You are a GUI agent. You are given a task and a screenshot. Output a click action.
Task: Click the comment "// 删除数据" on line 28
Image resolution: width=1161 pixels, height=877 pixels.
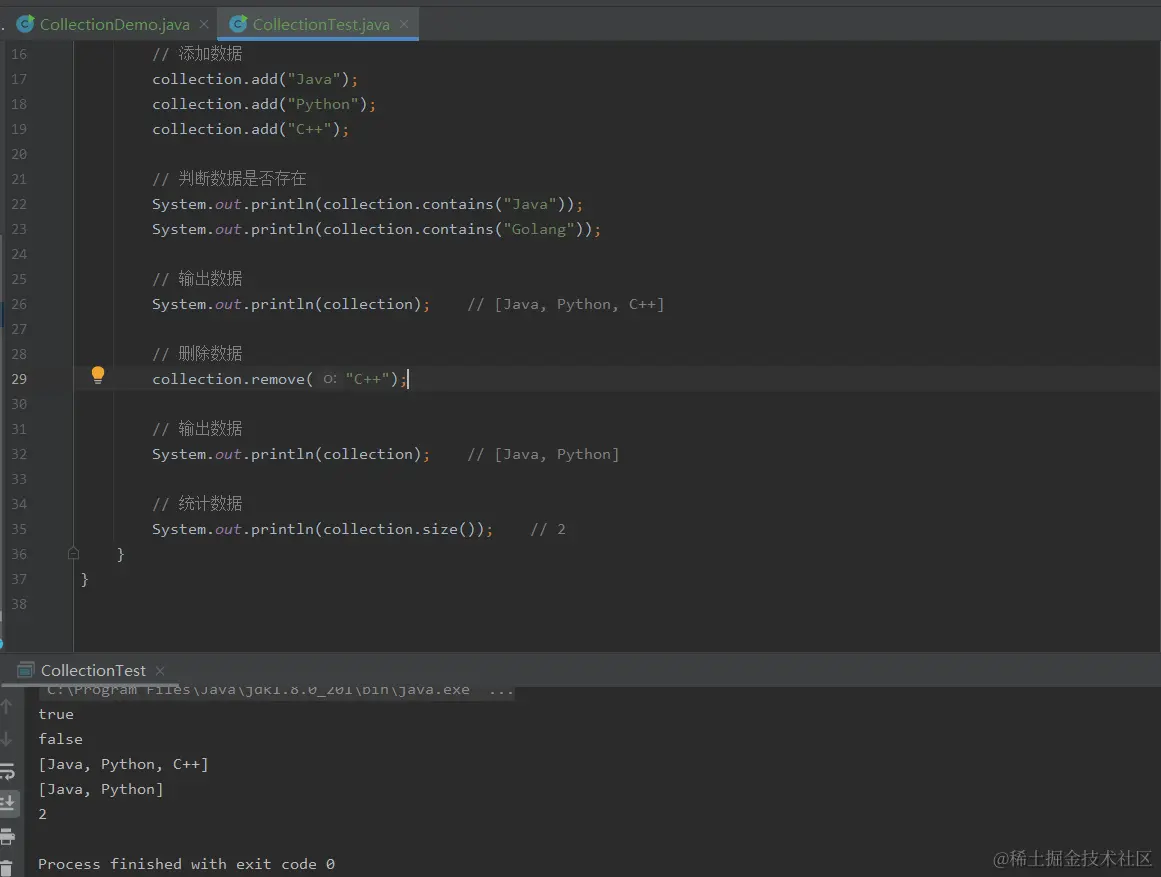coord(197,353)
